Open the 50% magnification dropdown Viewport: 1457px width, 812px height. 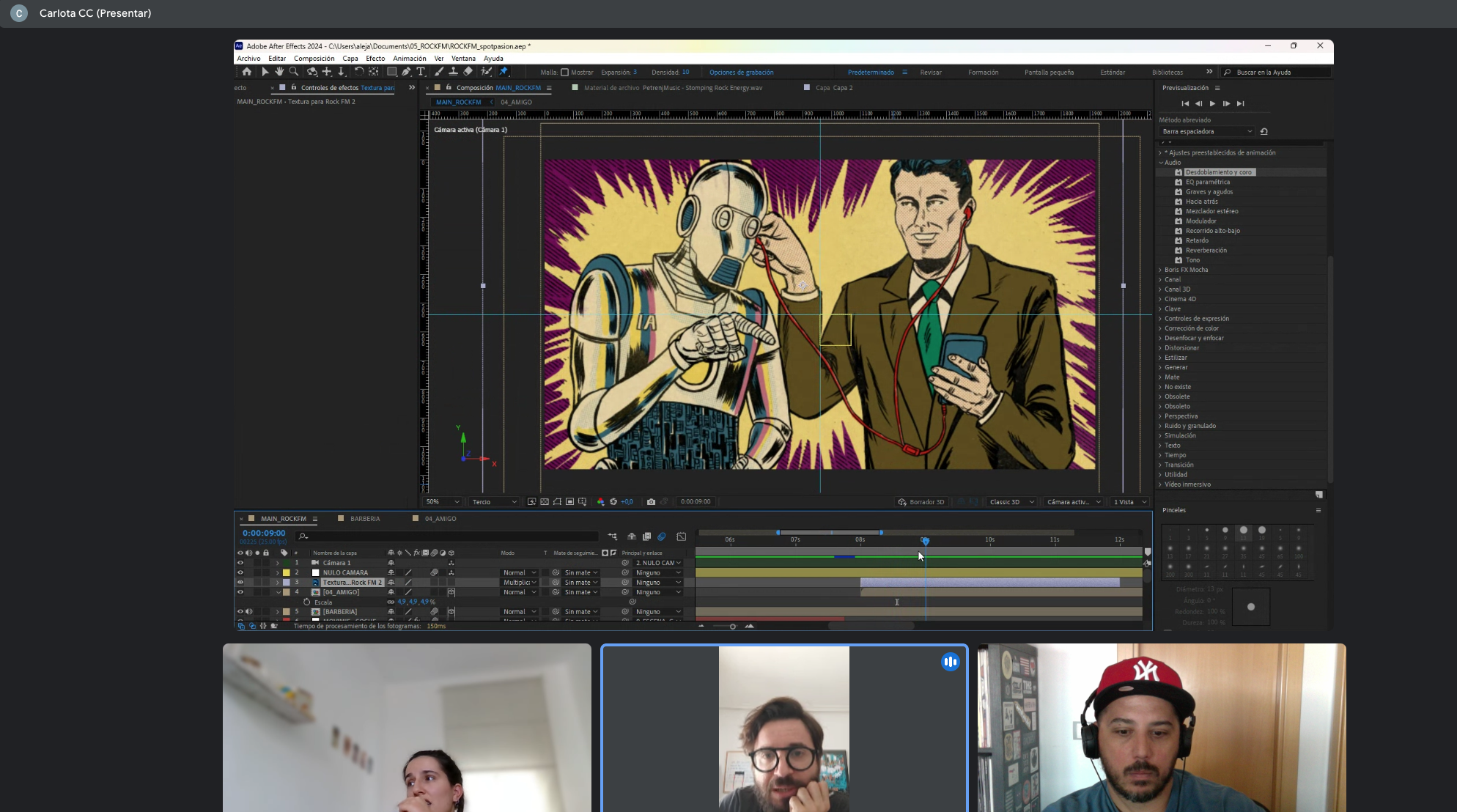pos(443,502)
